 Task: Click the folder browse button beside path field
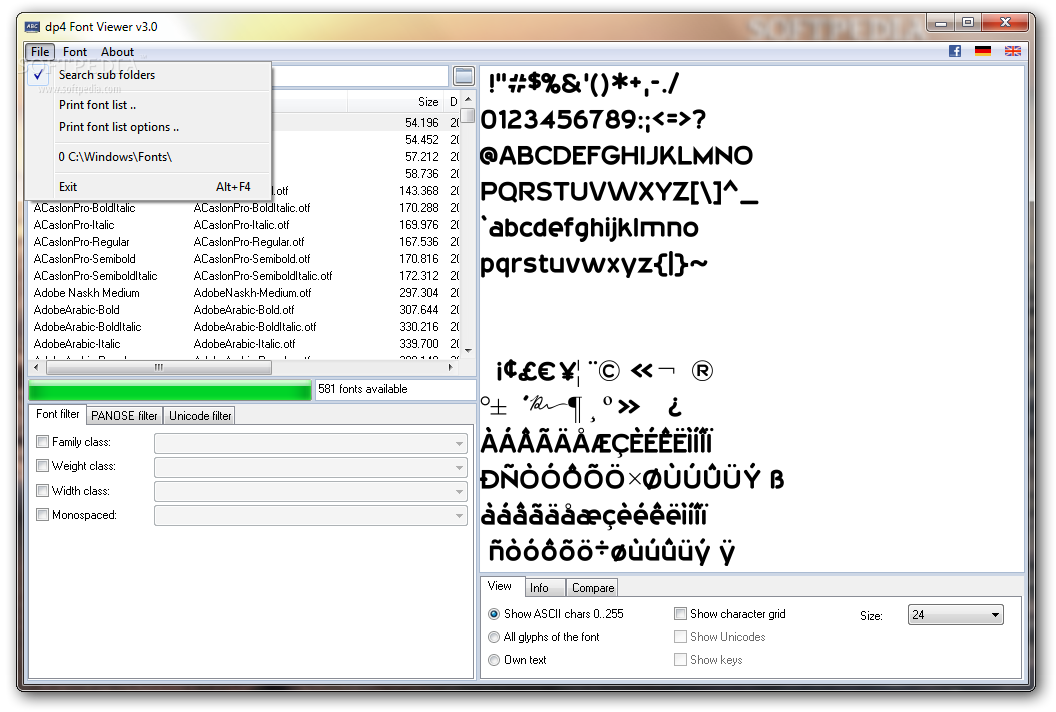[463, 76]
